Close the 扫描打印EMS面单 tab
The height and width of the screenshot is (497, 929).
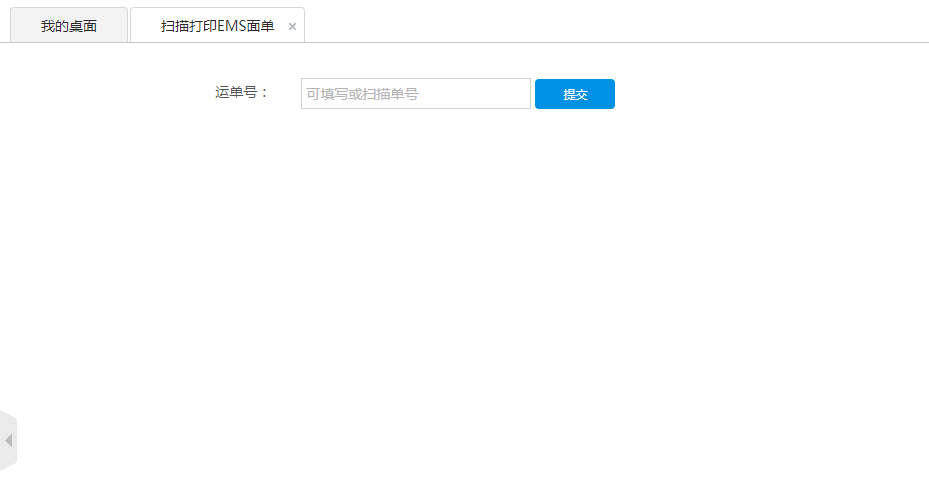point(292,27)
